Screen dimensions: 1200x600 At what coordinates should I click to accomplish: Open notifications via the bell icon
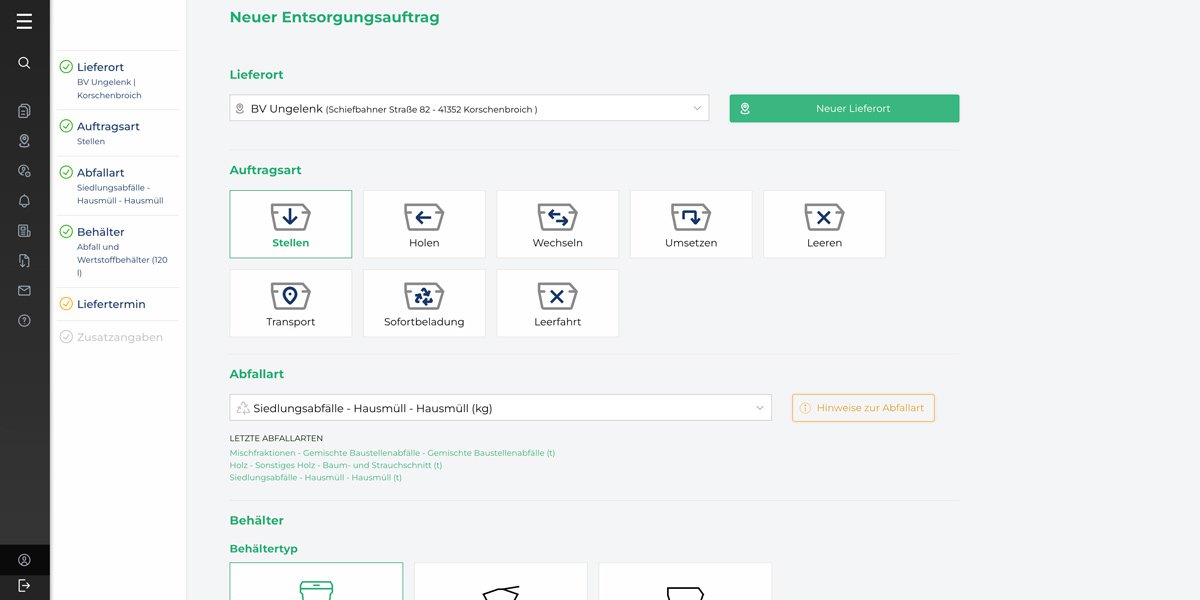click(24, 201)
